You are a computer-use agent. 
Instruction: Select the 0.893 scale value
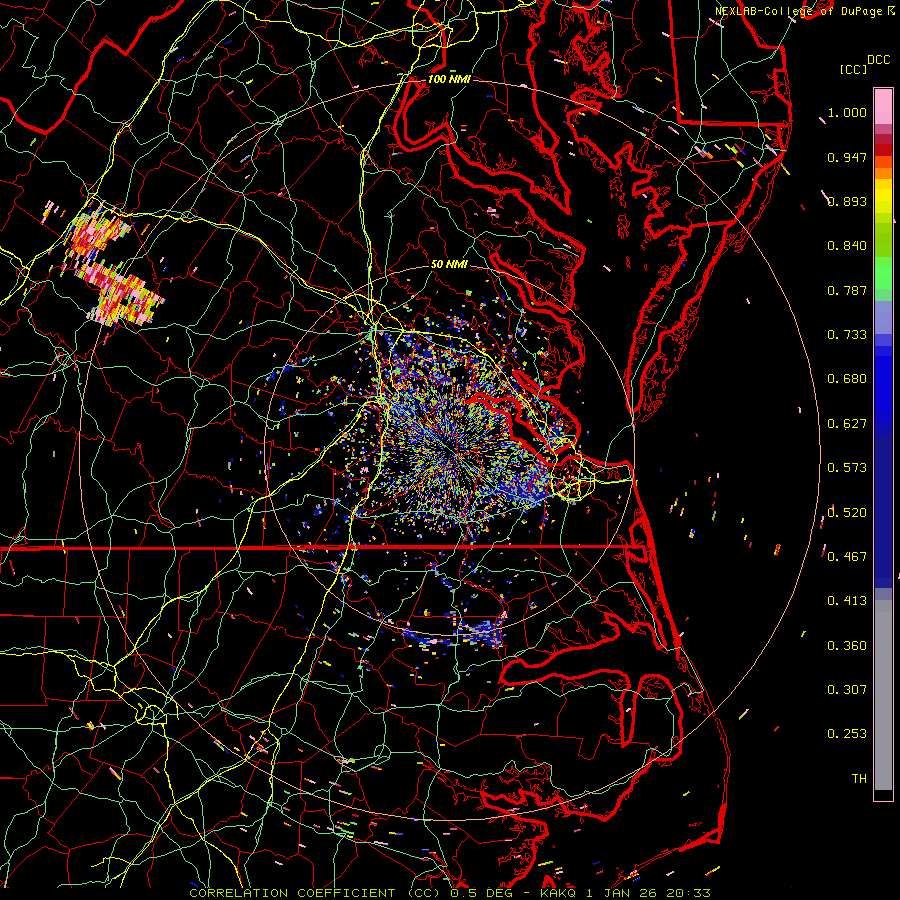pos(847,201)
